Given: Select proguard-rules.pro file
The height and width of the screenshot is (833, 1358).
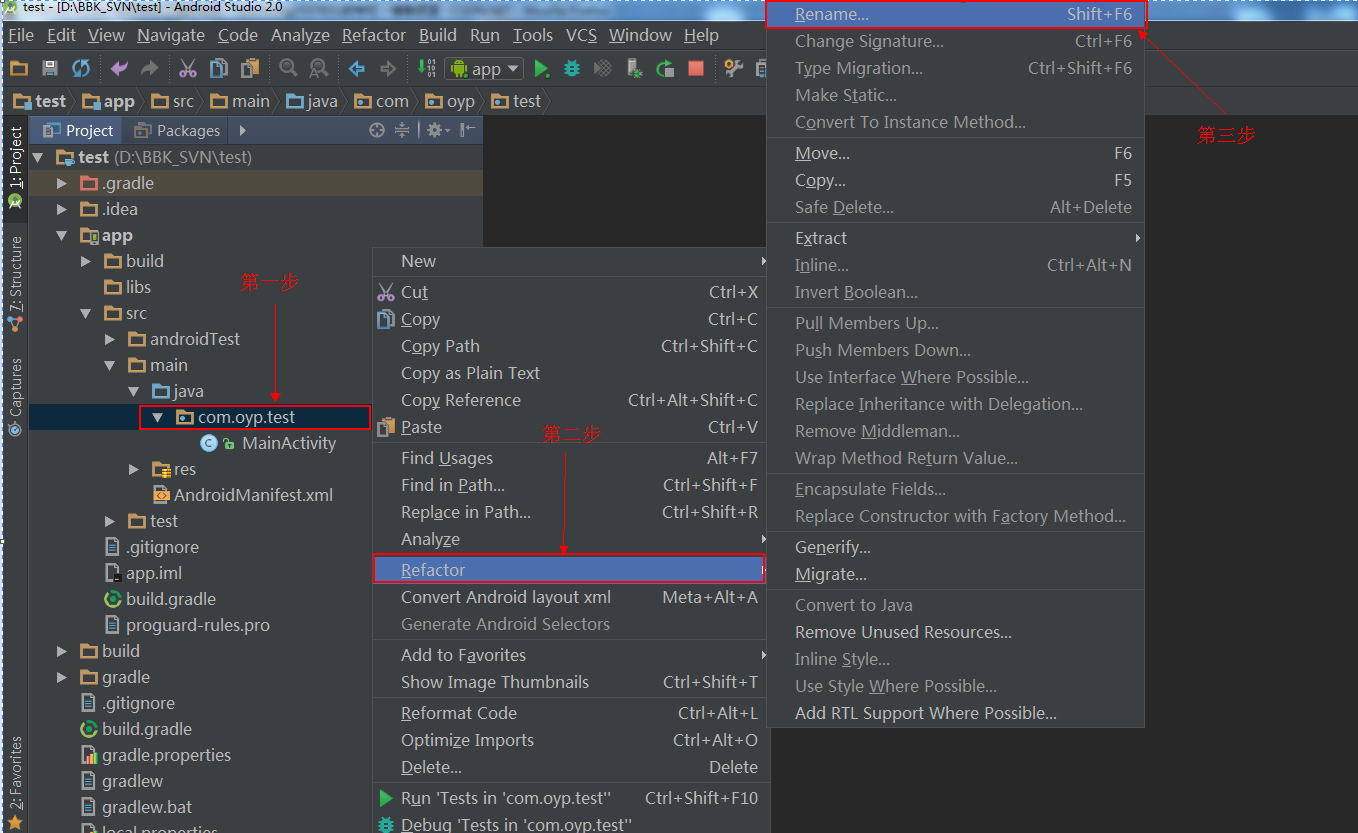Looking at the screenshot, I should pos(186,625).
